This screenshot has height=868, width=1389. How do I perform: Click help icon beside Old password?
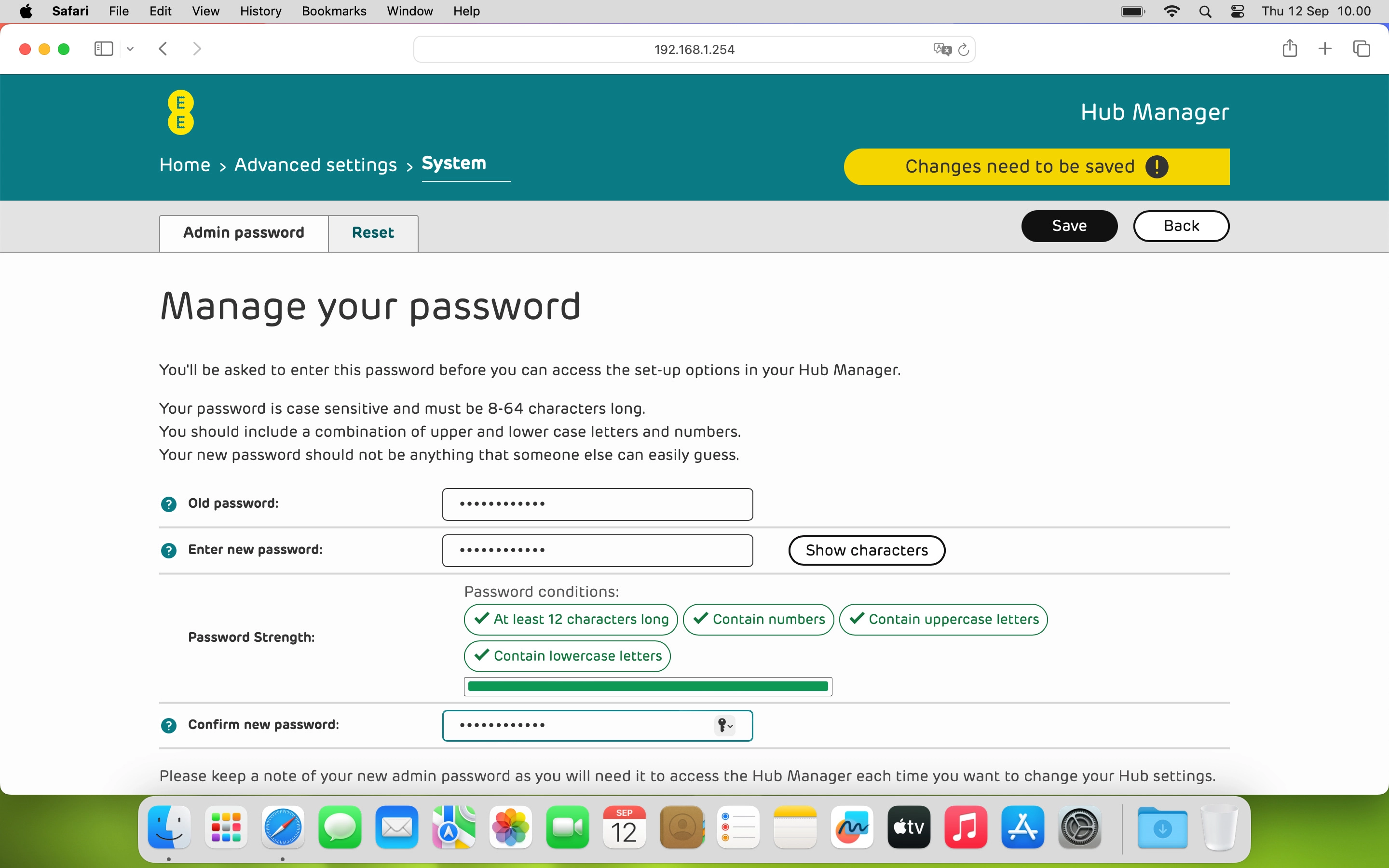click(x=169, y=504)
